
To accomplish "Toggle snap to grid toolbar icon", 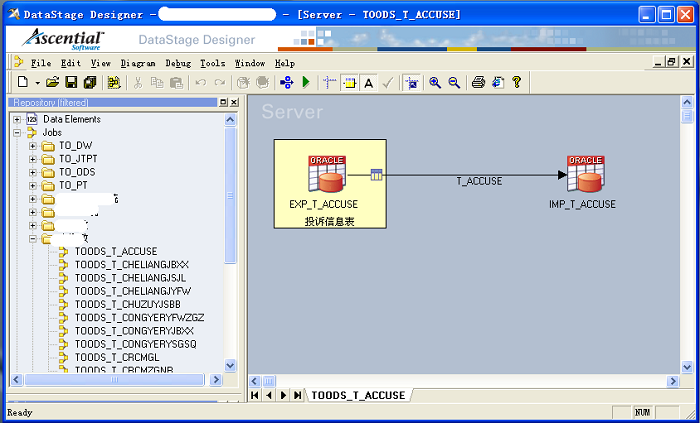I will (412, 83).
